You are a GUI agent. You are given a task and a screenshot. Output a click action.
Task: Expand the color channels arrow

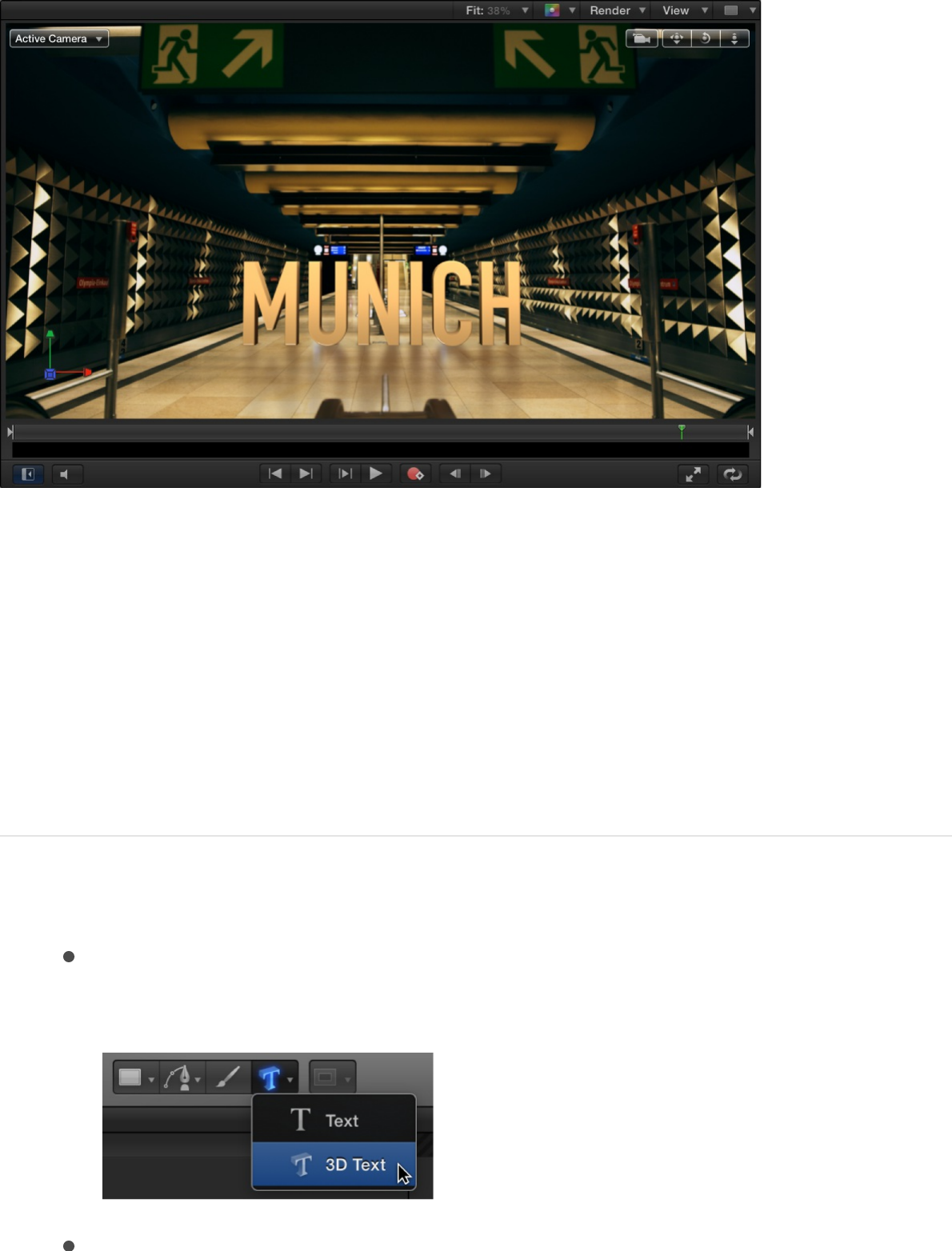572,10
